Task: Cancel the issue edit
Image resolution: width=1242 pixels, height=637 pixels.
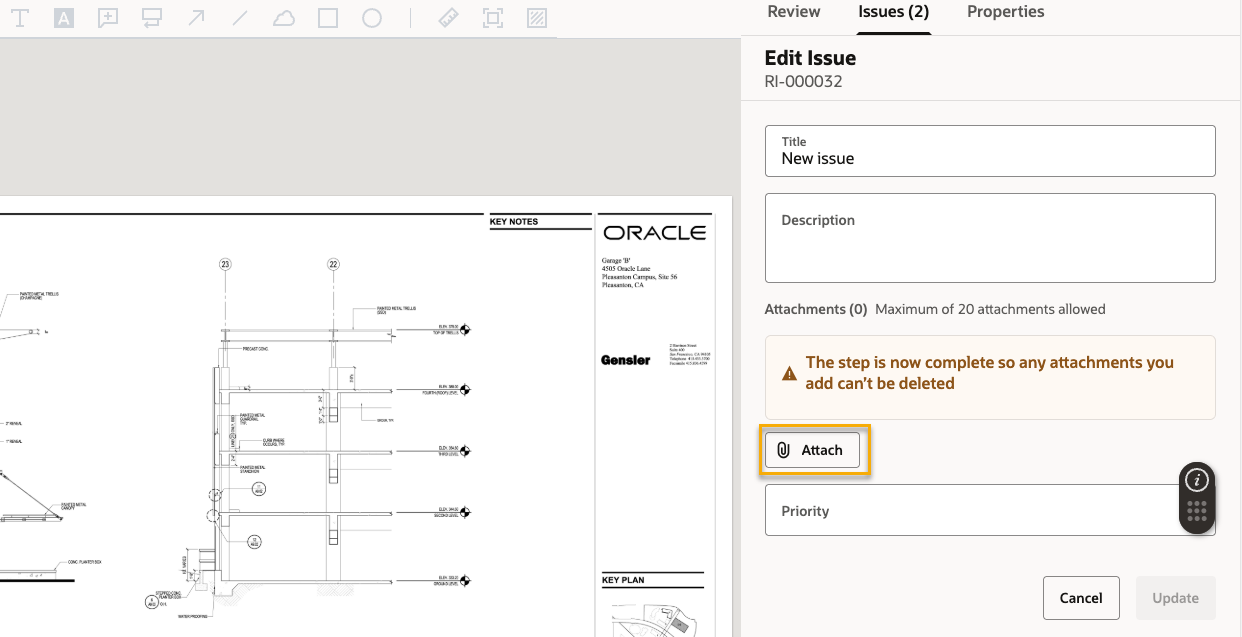Action: tap(1080, 598)
